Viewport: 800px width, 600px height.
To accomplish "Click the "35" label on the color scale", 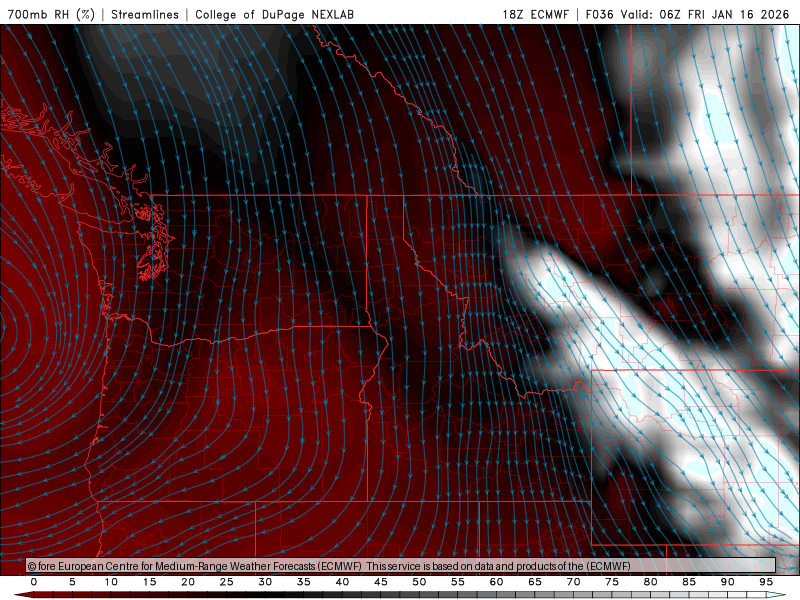I will click(x=304, y=582).
